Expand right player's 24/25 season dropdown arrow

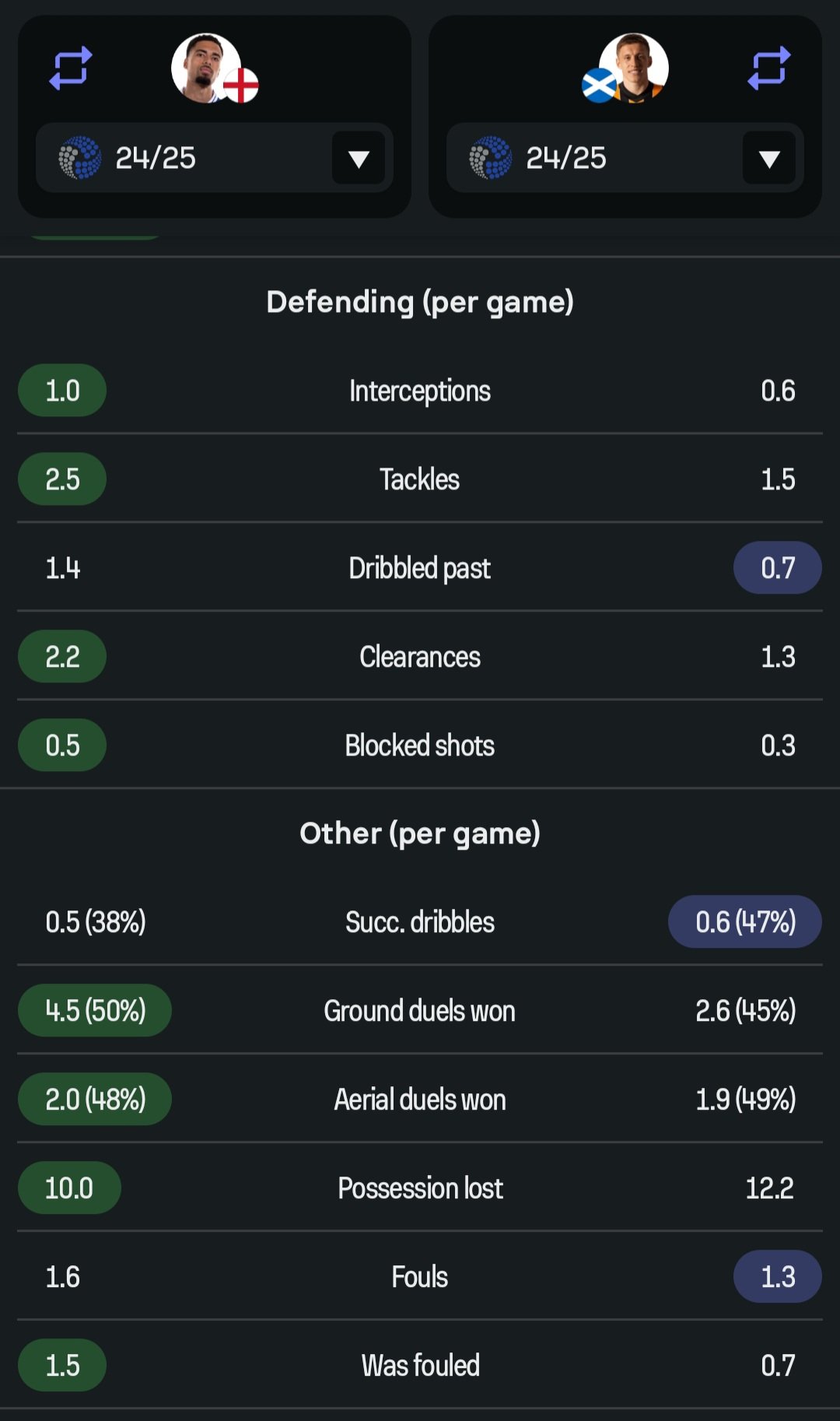coord(769,158)
